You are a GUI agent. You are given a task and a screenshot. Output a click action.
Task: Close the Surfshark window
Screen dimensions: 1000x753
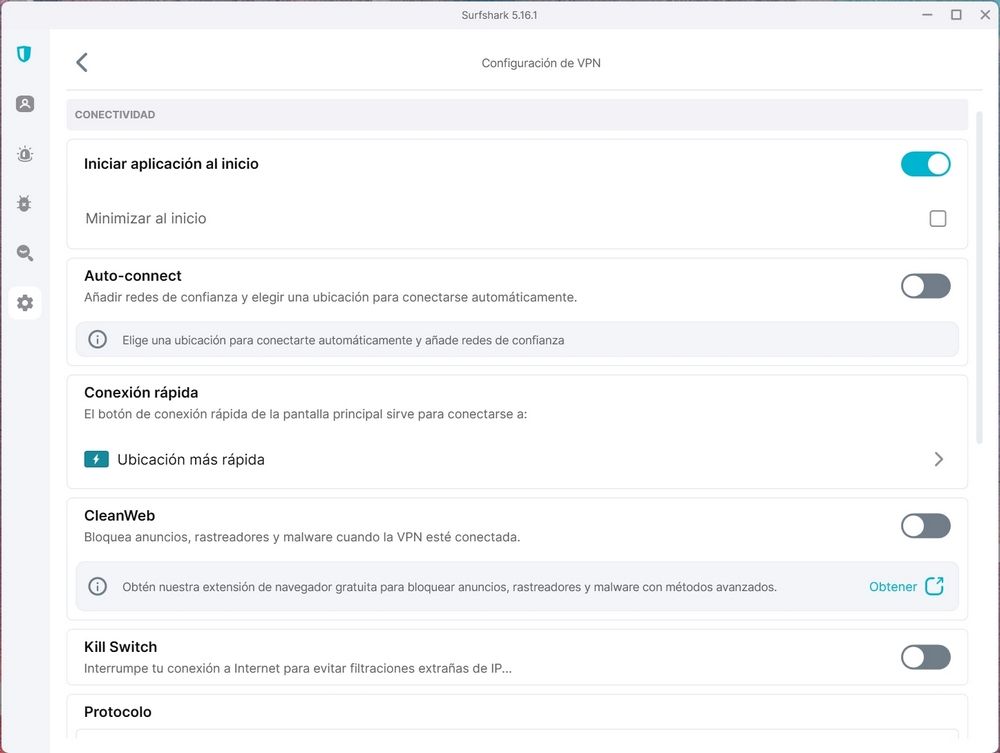point(985,15)
